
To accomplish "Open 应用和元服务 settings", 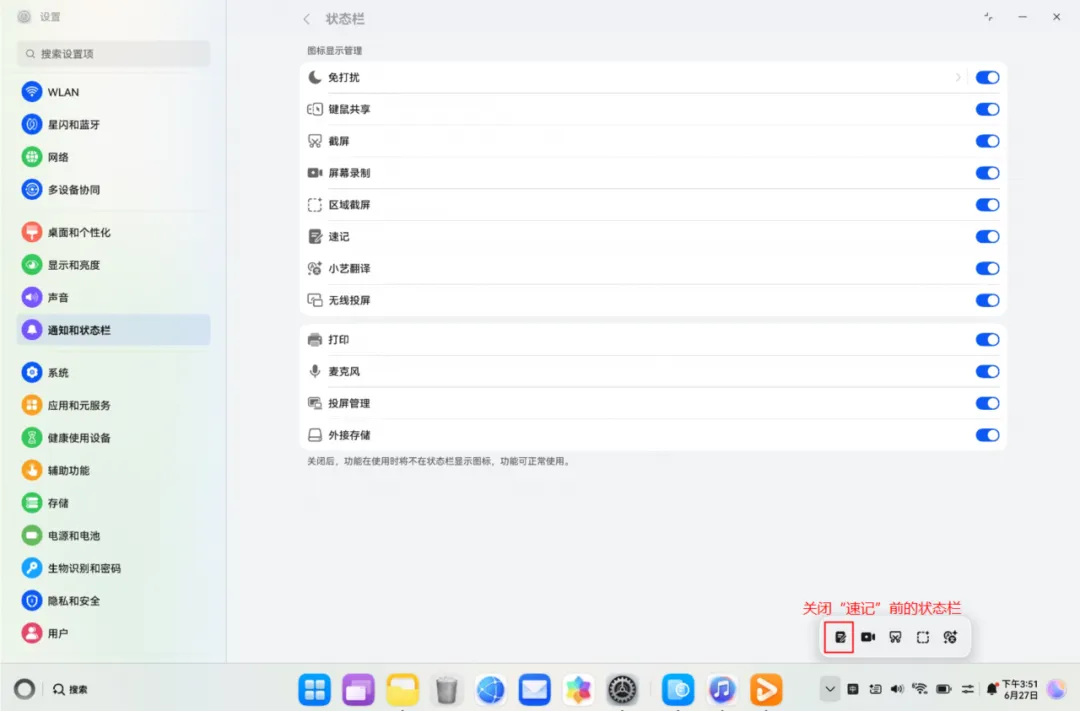I will tap(114, 405).
